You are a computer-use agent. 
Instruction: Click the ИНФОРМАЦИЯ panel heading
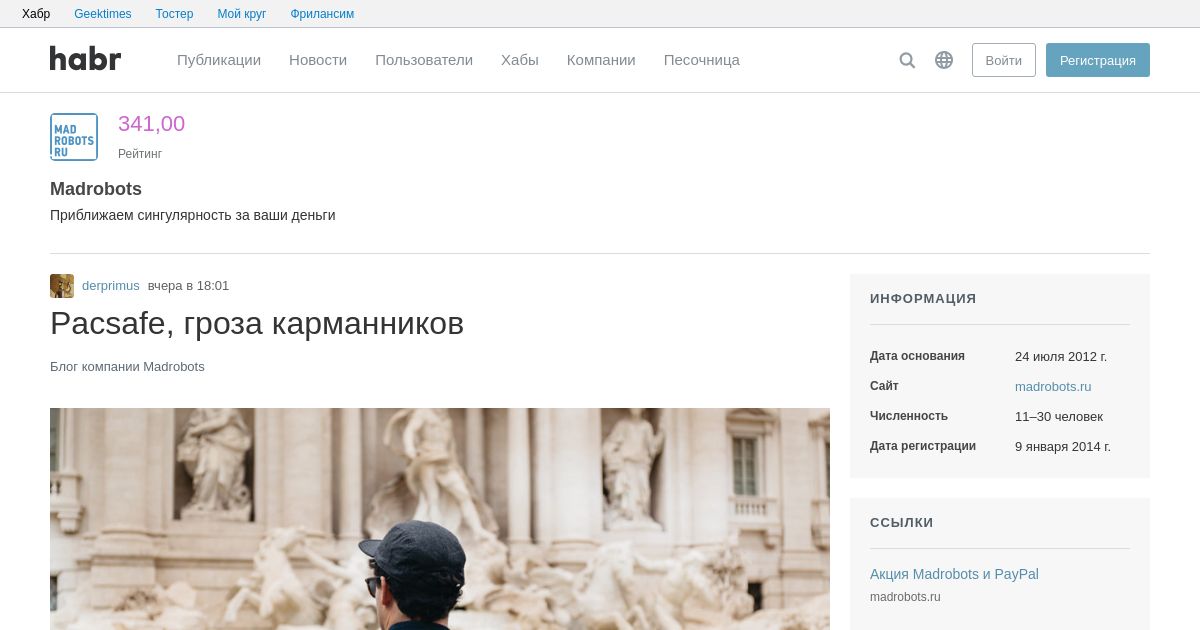923,299
